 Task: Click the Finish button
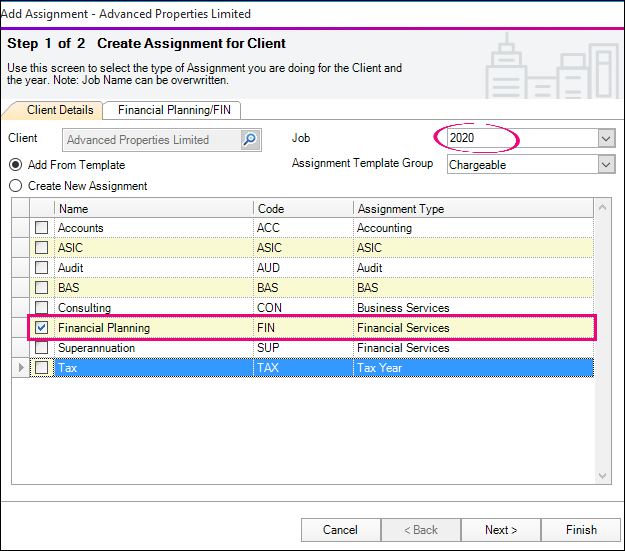click(x=580, y=530)
